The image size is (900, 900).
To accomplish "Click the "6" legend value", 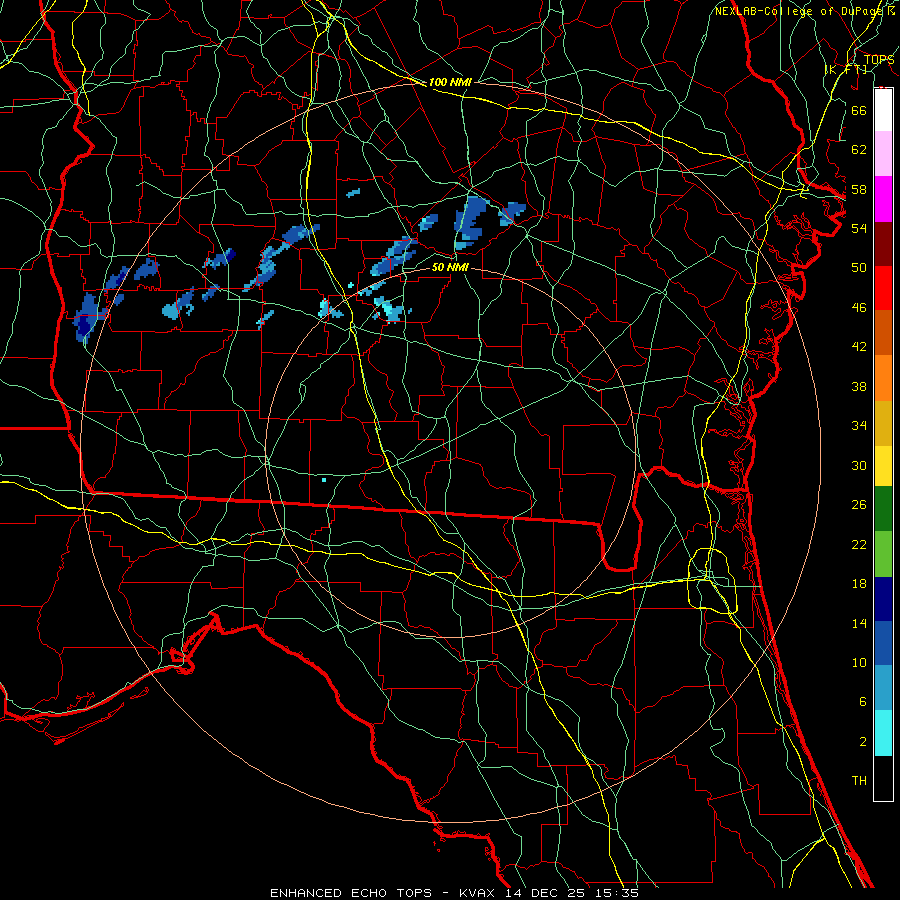I will 862,702.
